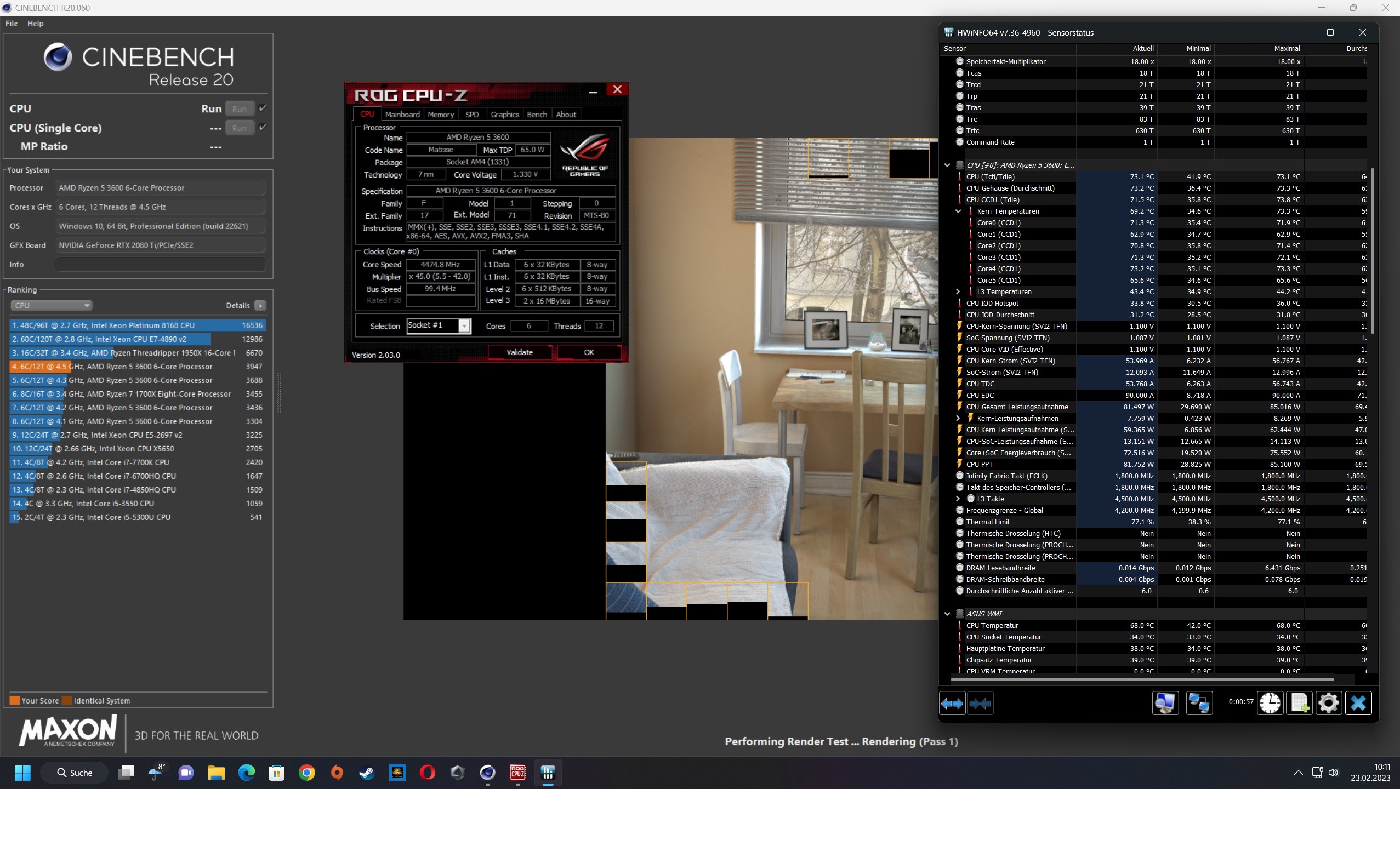Expand L3 Temperaturen sensor group
This screenshot has height=846, width=1400.
pyautogui.click(x=958, y=292)
